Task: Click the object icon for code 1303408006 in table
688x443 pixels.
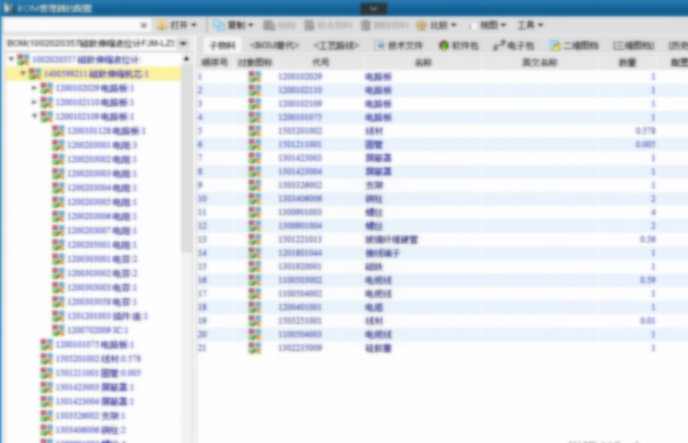Action: pyautogui.click(x=254, y=199)
